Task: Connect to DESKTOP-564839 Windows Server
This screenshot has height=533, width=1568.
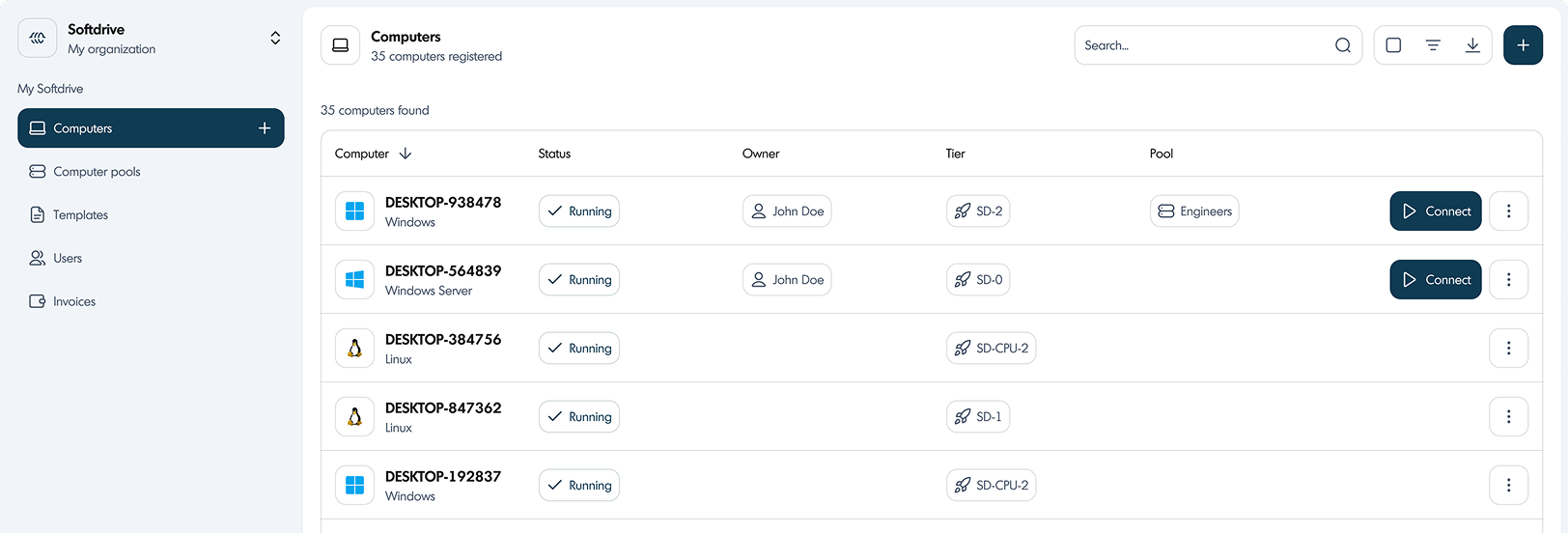Action: tap(1435, 280)
